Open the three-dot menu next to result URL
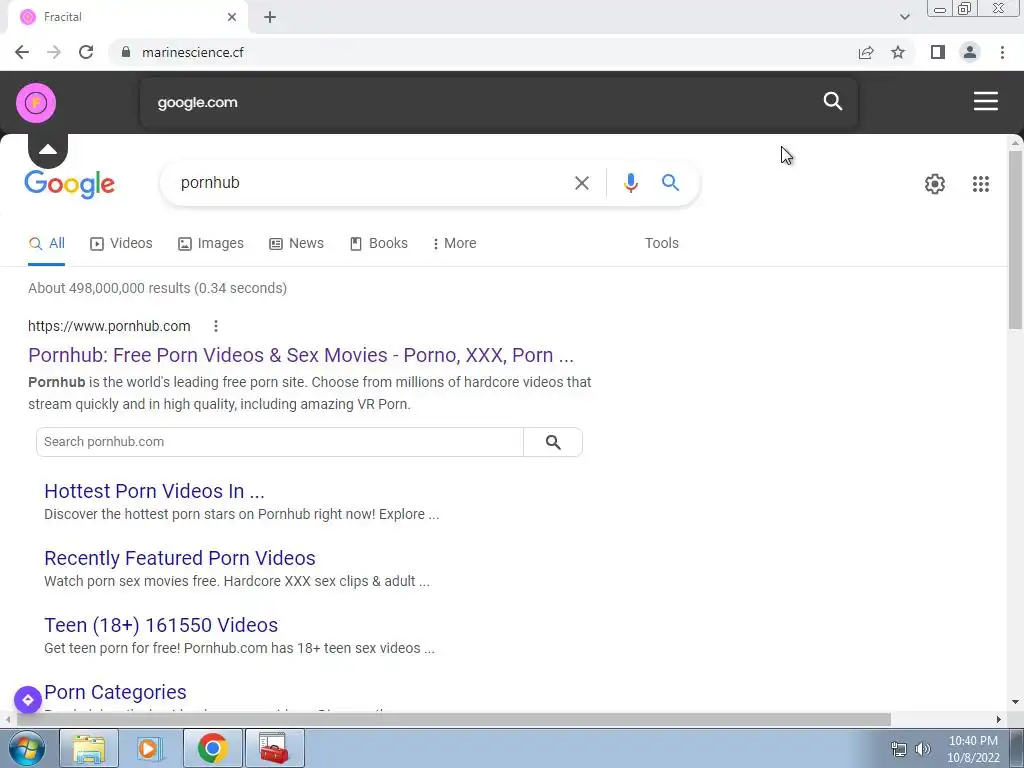The image size is (1024, 768). click(216, 326)
